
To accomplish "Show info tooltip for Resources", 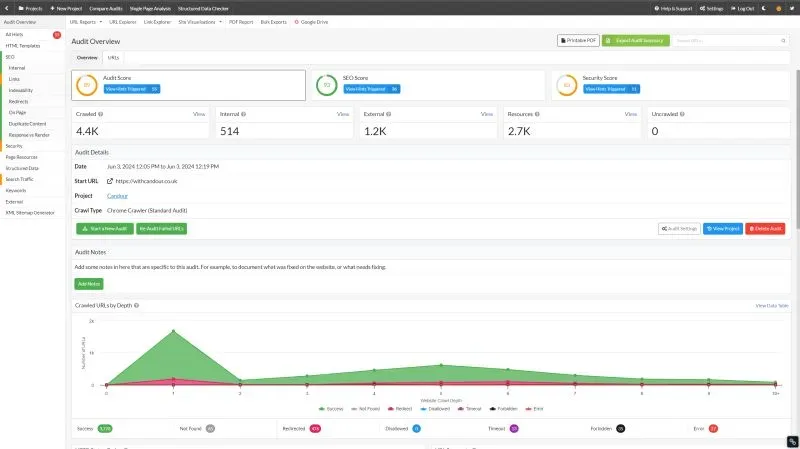I will click(x=537, y=114).
